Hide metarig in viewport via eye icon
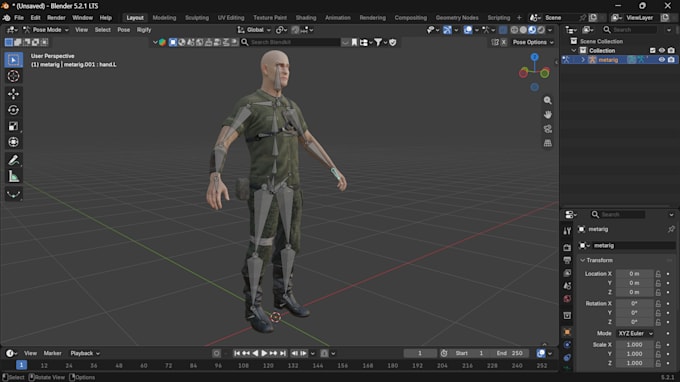This screenshot has width=680, height=382. [662, 60]
